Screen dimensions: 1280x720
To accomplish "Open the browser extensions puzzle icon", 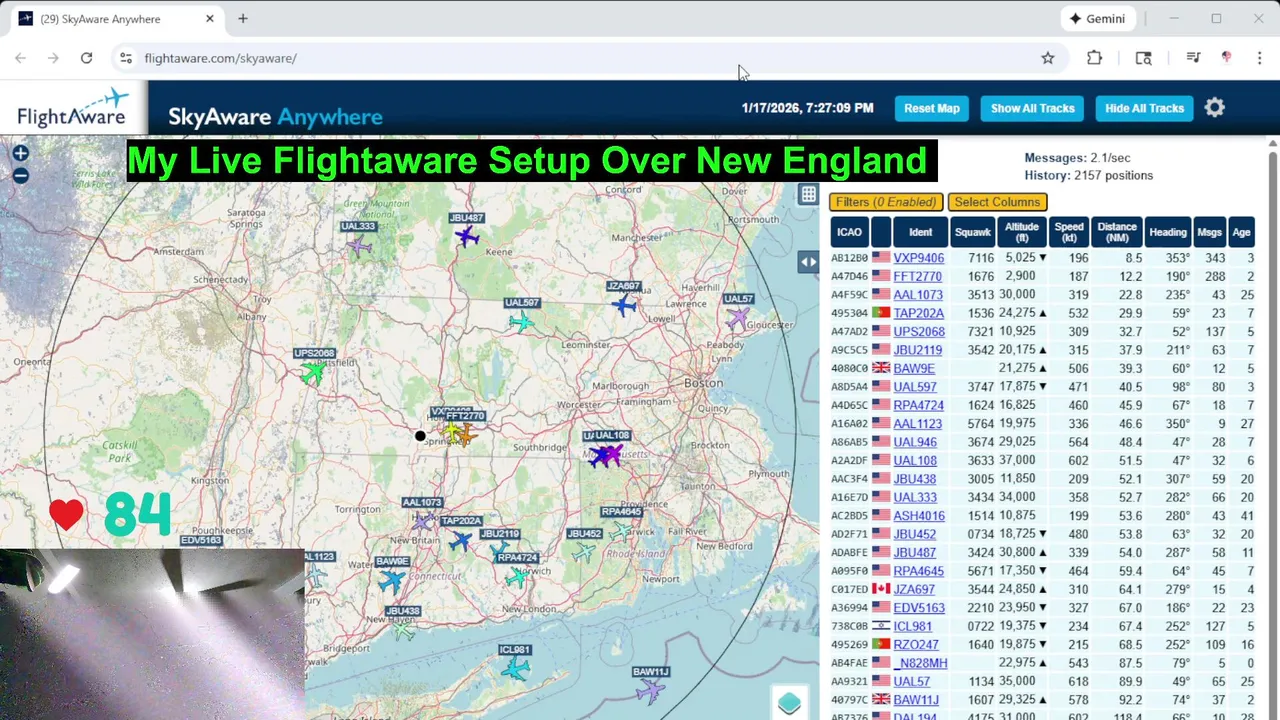I will 1094,58.
